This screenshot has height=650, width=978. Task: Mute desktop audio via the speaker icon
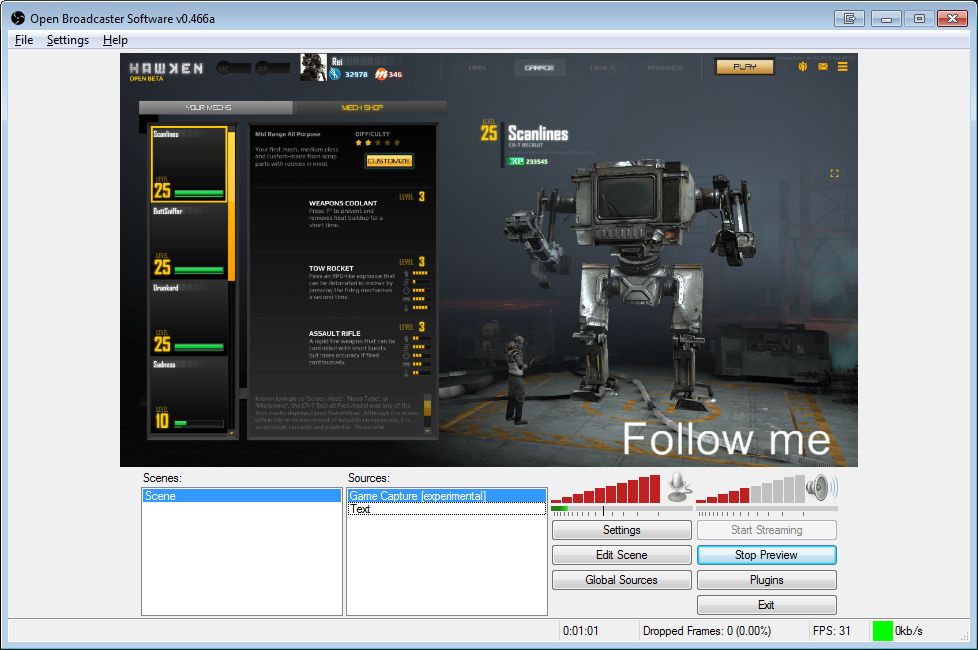coord(820,487)
